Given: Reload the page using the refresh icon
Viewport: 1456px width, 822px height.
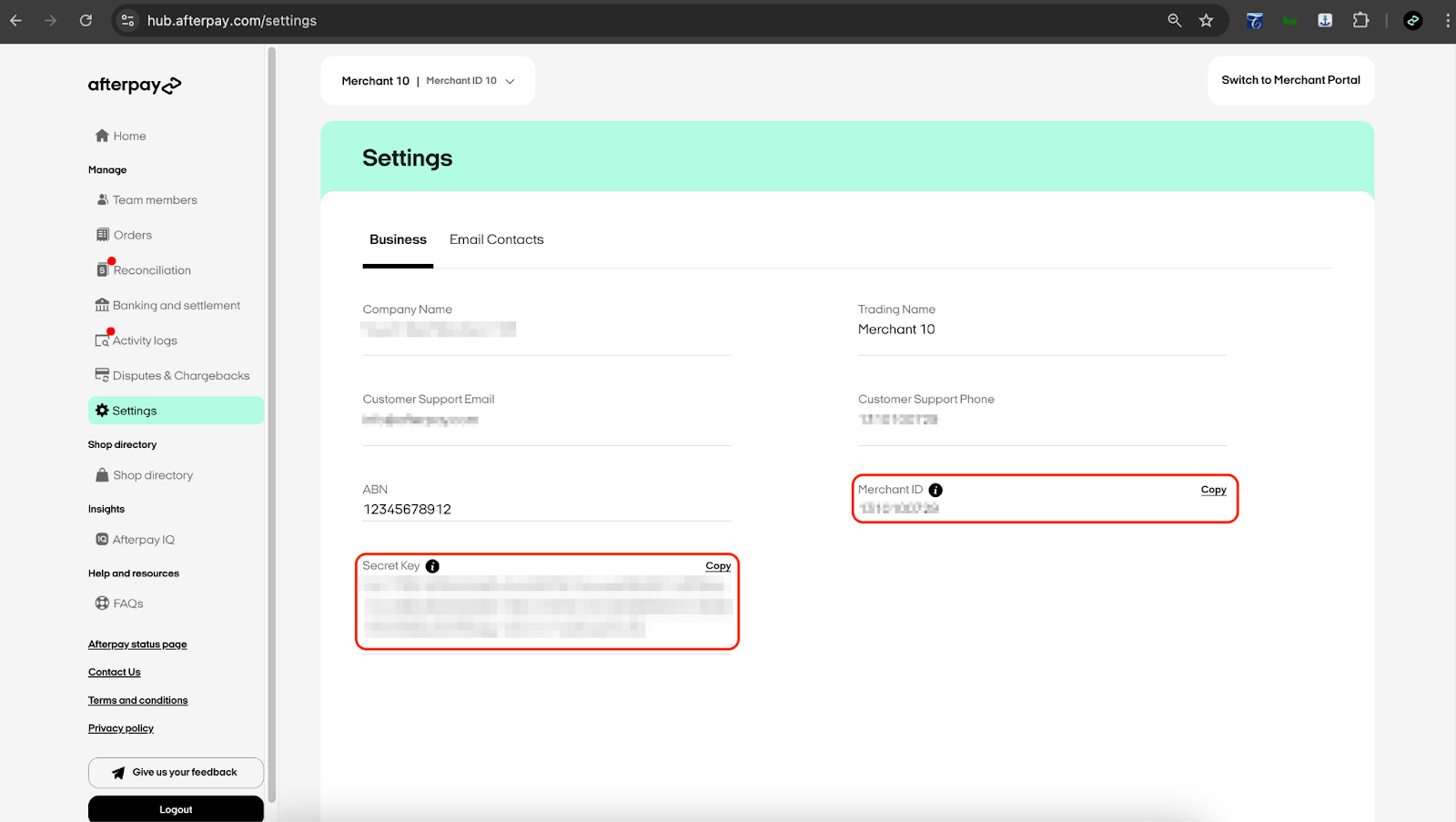Looking at the screenshot, I should tap(86, 20).
